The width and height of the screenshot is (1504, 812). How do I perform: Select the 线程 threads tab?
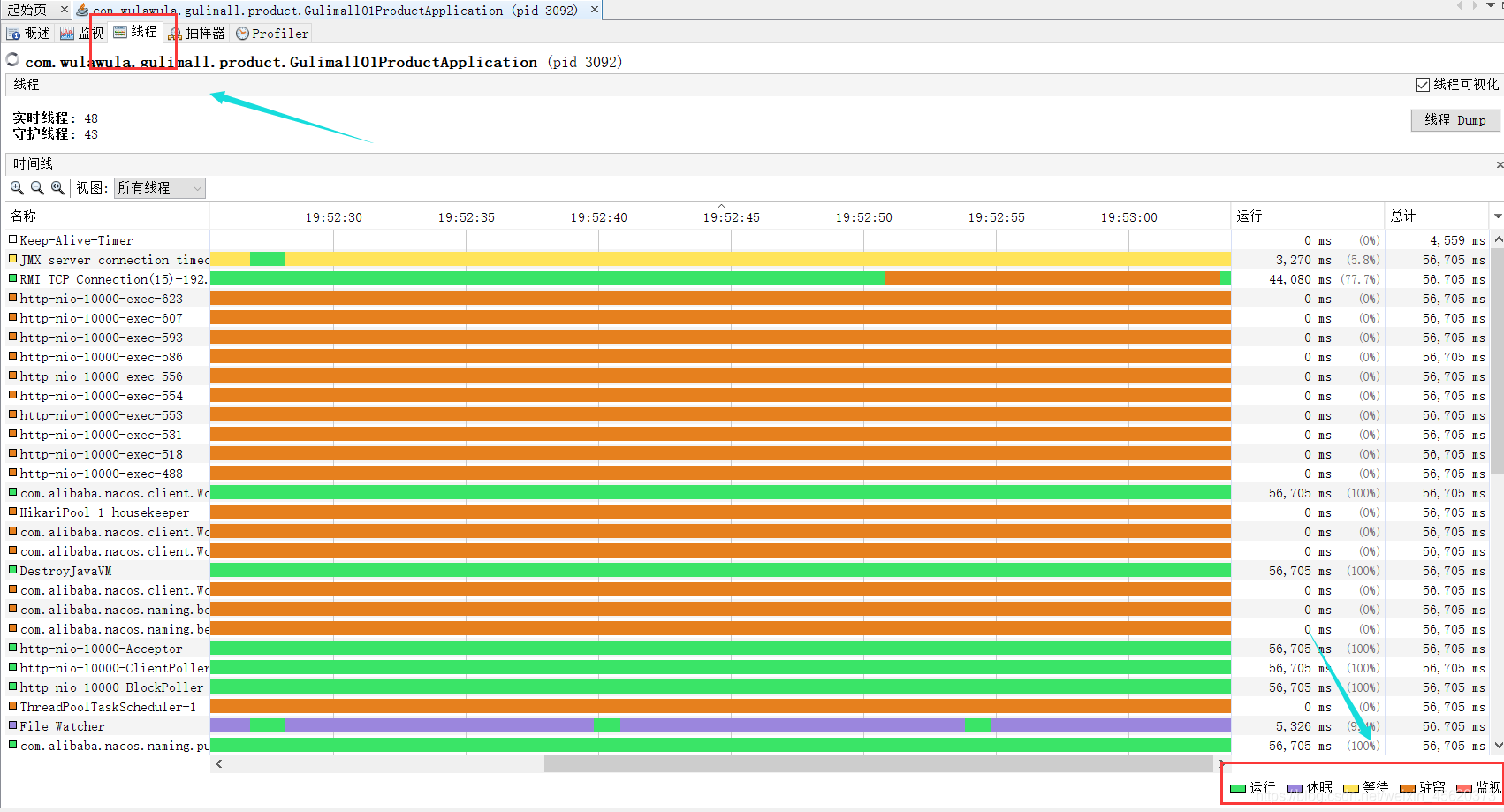[135, 32]
